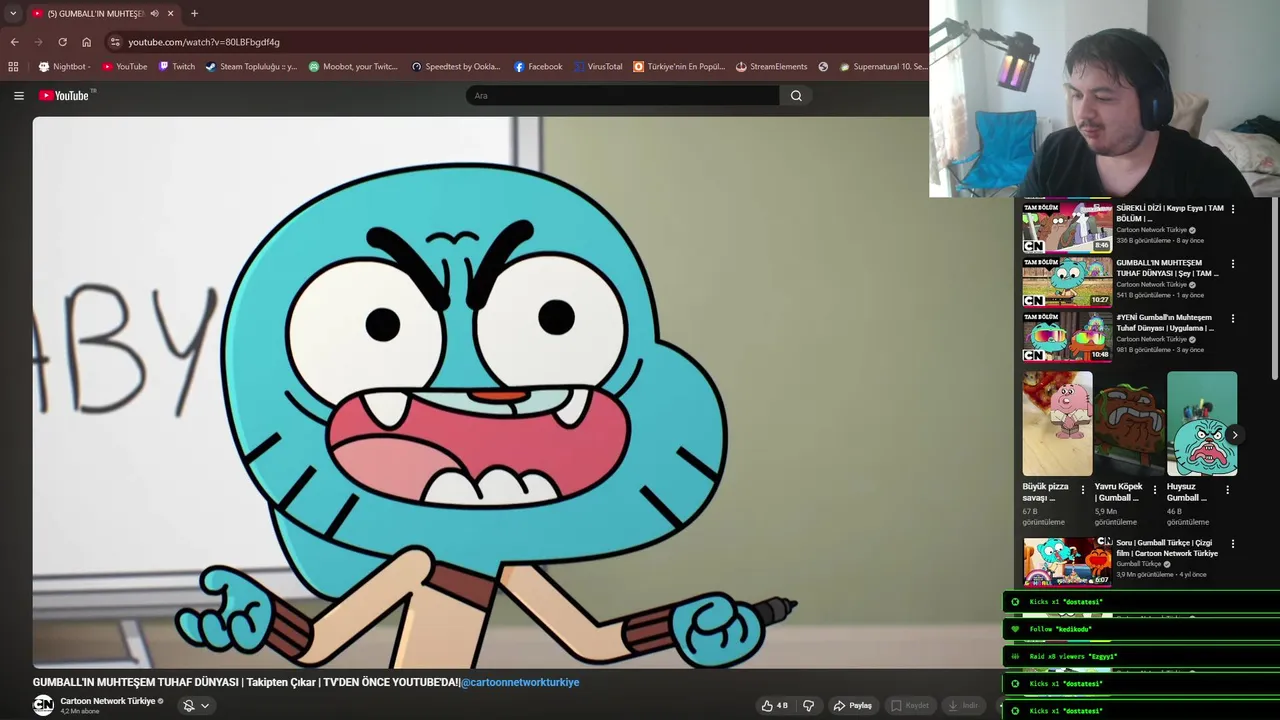Viewport: 1280px width, 720px height.
Task: Open options for Huysuz Gumball short
Action: pyautogui.click(x=1227, y=490)
